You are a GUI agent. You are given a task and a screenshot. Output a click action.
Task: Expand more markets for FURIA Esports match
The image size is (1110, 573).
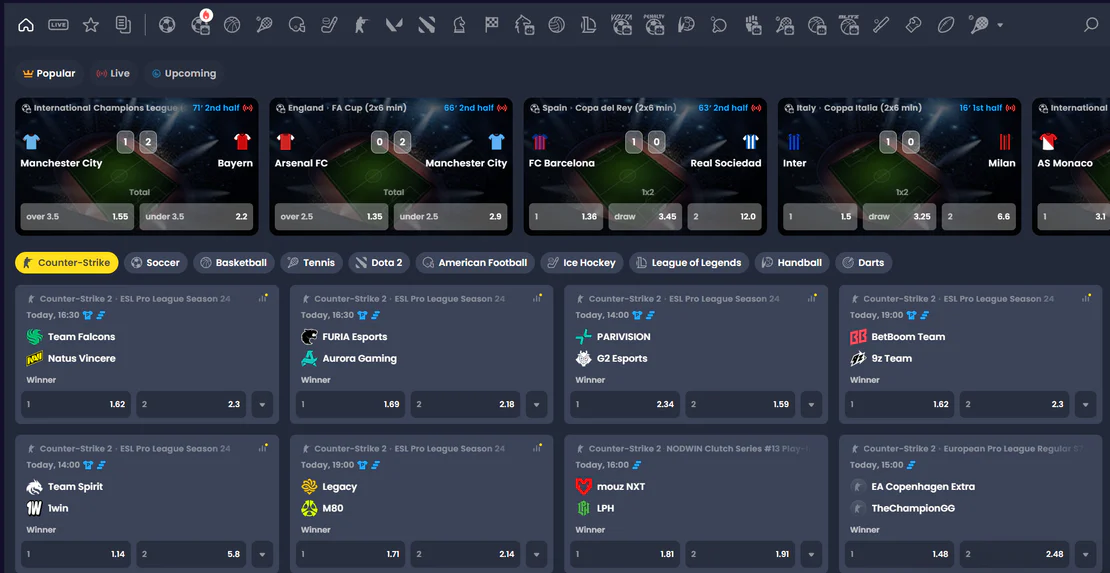click(x=537, y=404)
